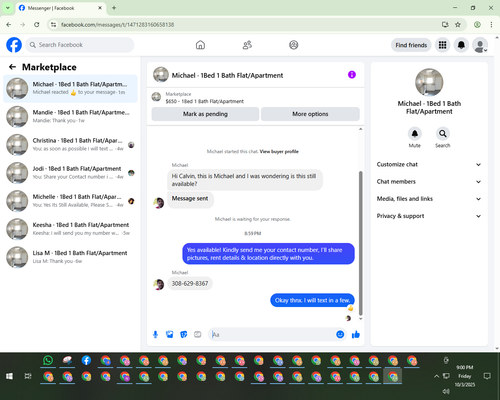The height and width of the screenshot is (400, 500).
Task: Open the Windows Start menu
Action: [x=9, y=376]
